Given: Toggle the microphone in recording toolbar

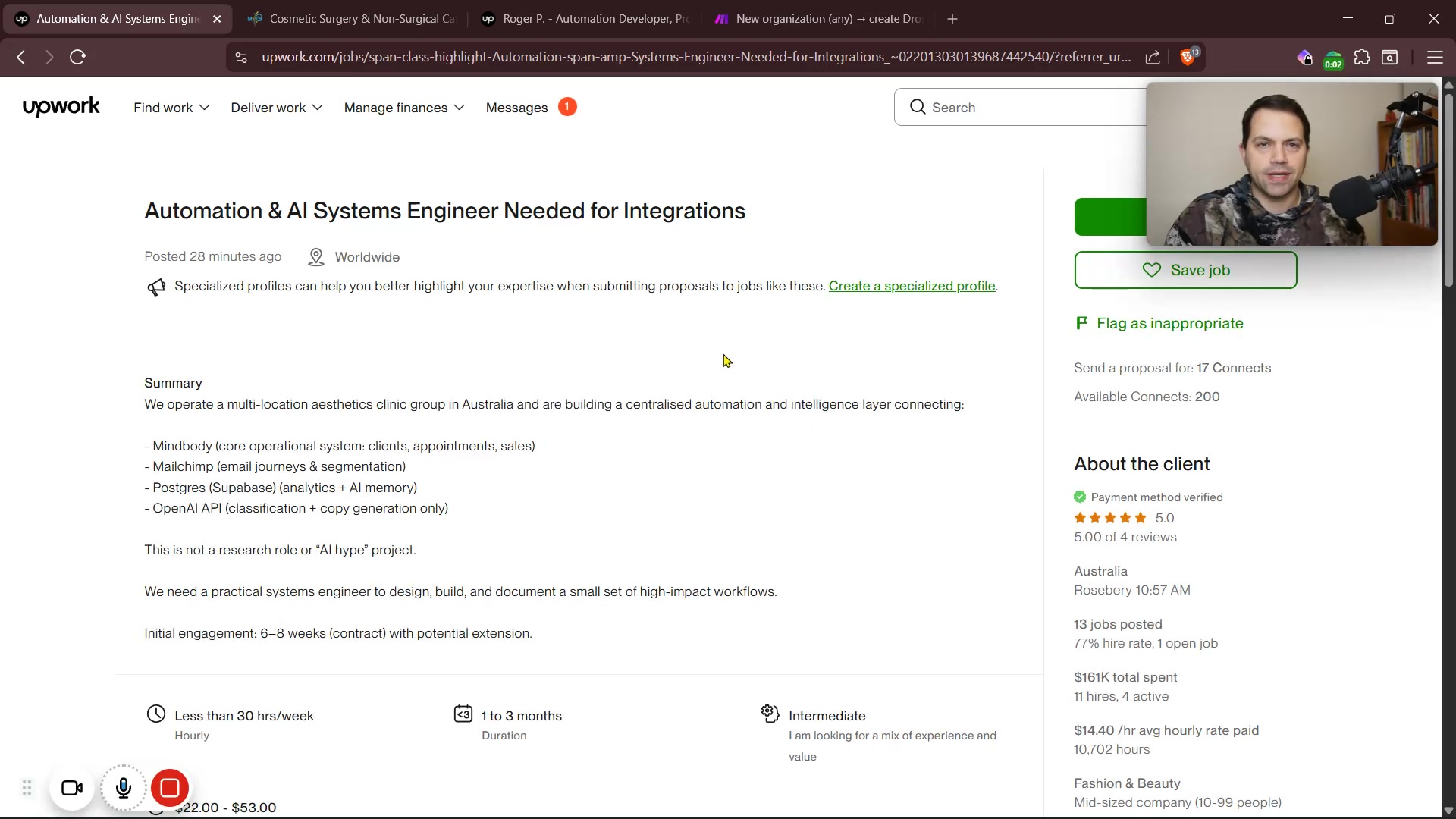Looking at the screenshot, I should tap(124, 789).
